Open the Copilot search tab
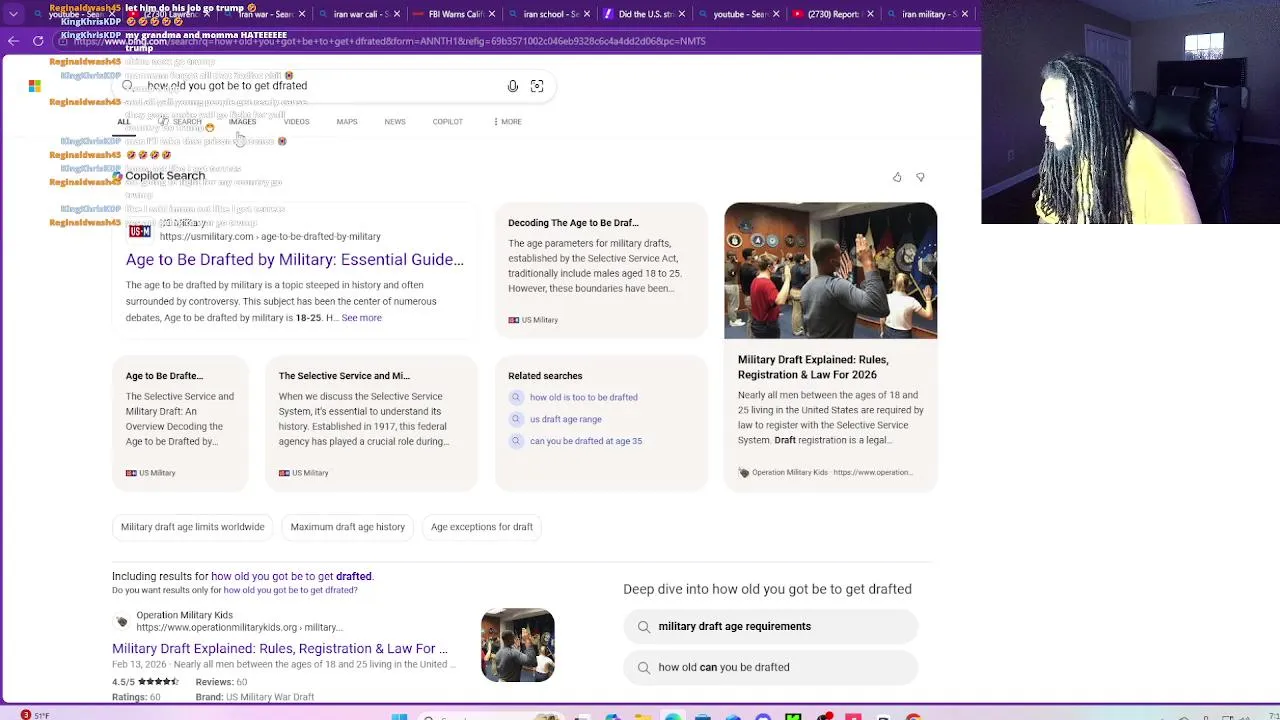The image size is (1280, 720). tap(448, 122)
